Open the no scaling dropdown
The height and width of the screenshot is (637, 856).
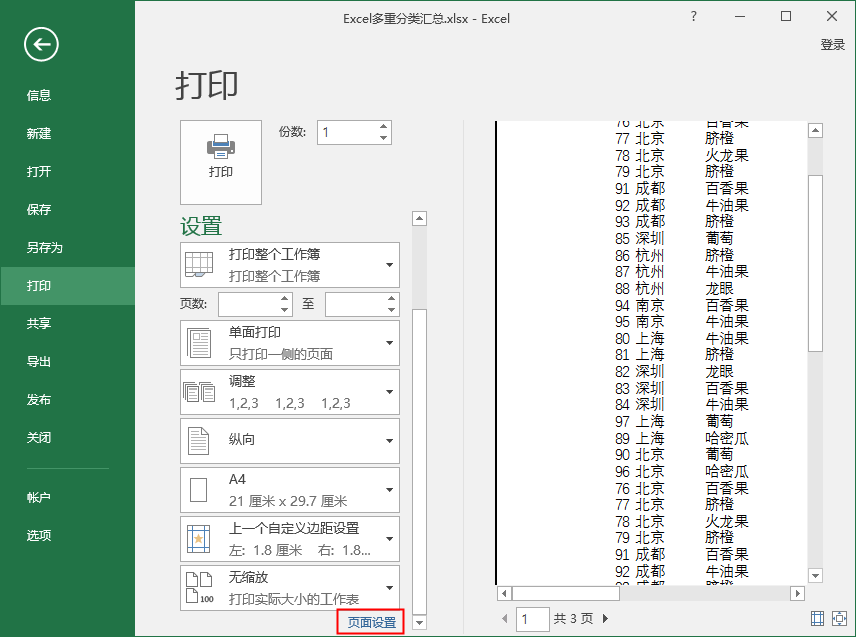click(x=290, y=588)
